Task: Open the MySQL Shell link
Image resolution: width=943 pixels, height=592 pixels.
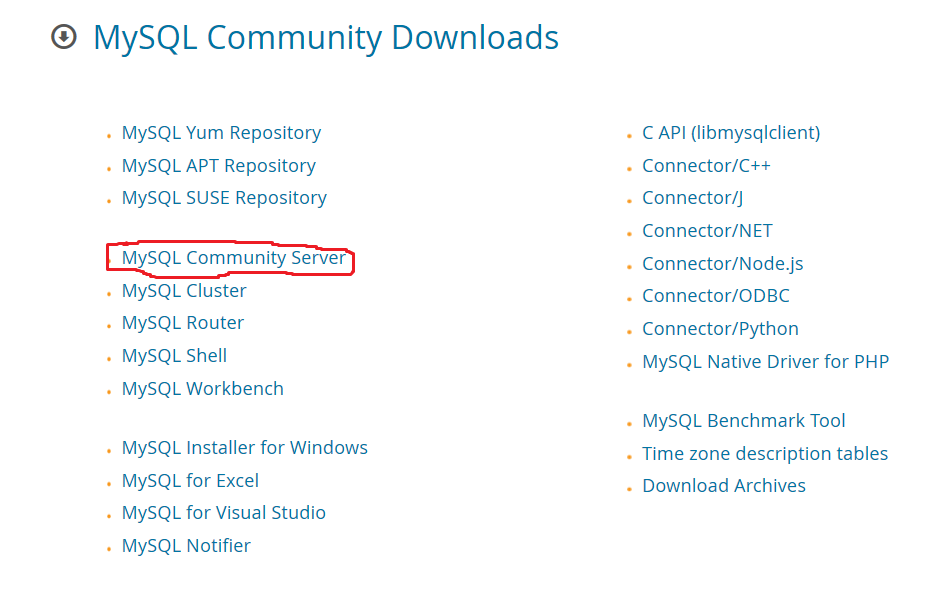Action: click(174, 356)
